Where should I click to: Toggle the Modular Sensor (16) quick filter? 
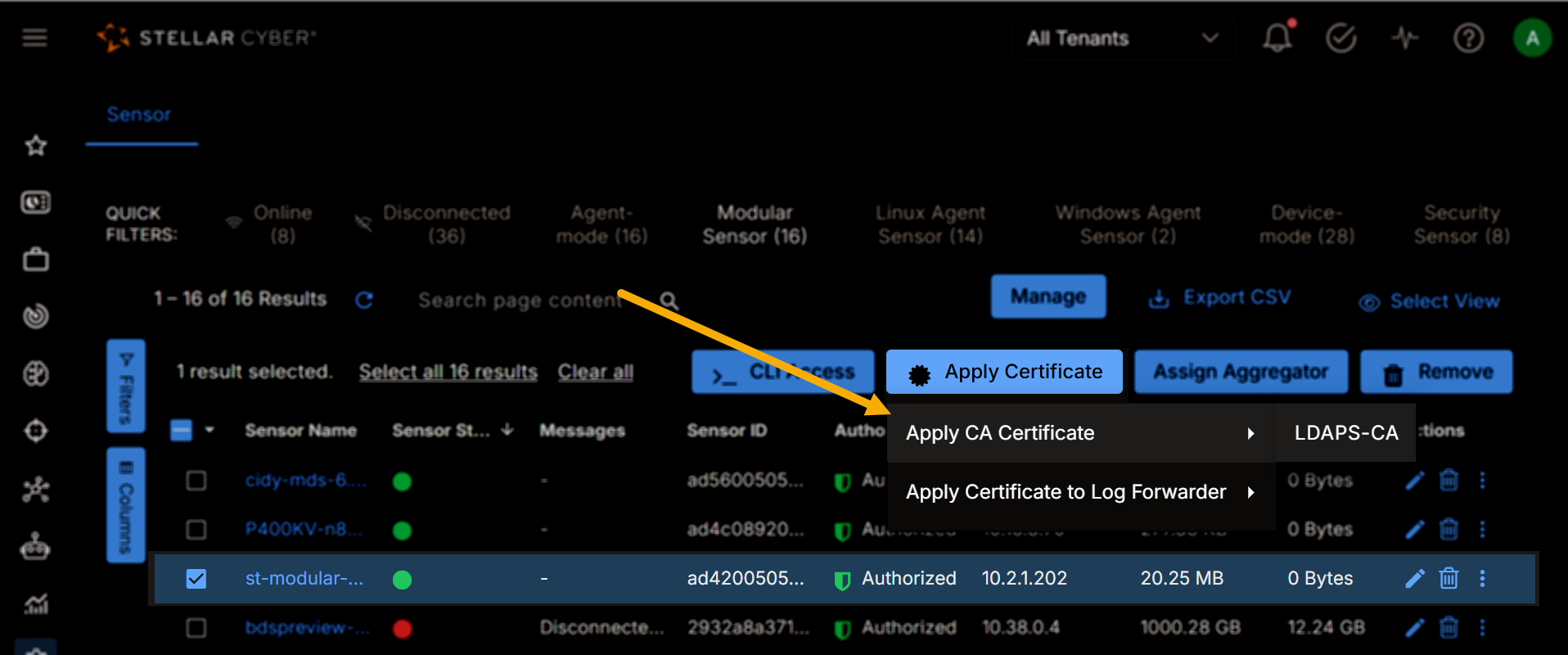755,224
